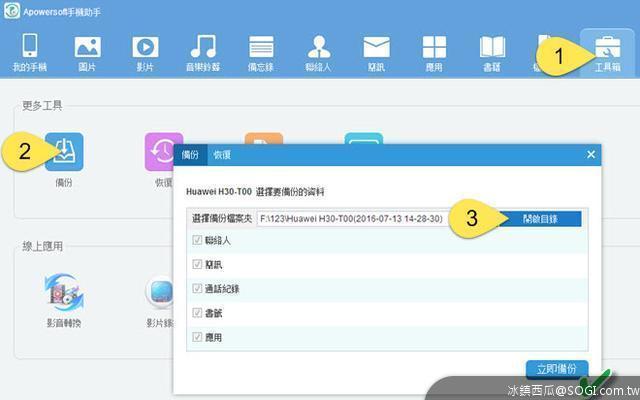This screenshot has height=400, width=640.
Task: Click the 立即備份 backup now button
Action: click(557, 368)
